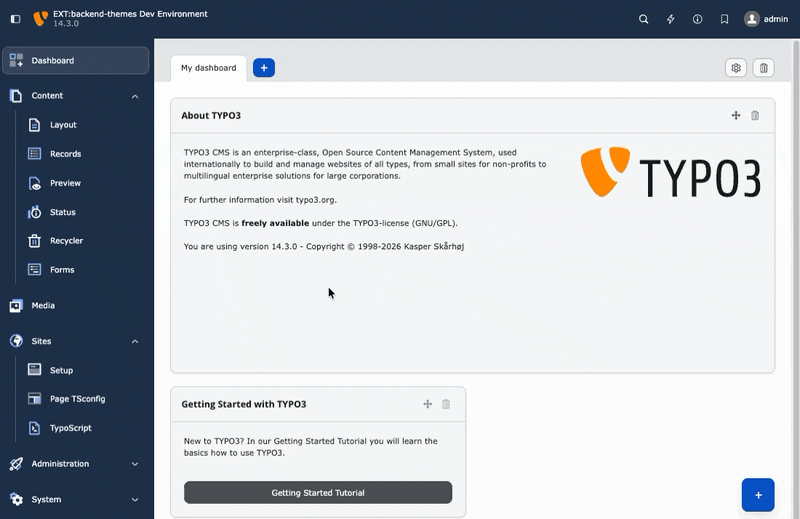Image resolution: width=800 pixels, height=519 pixels.
Task: Click the Sites globe icon
Action: point(16,341)
